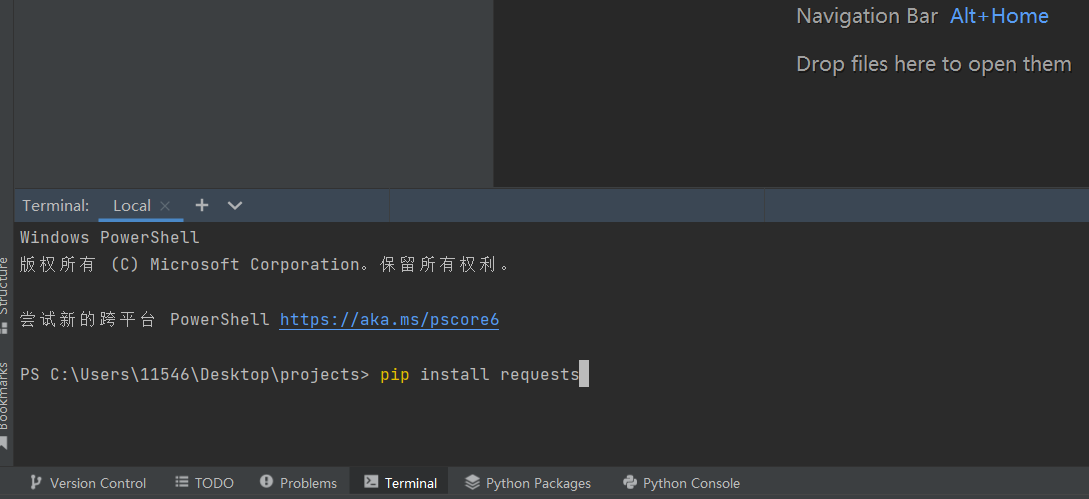
Task: Click the Python Console snake icon
Action: (x=630, y=482)
